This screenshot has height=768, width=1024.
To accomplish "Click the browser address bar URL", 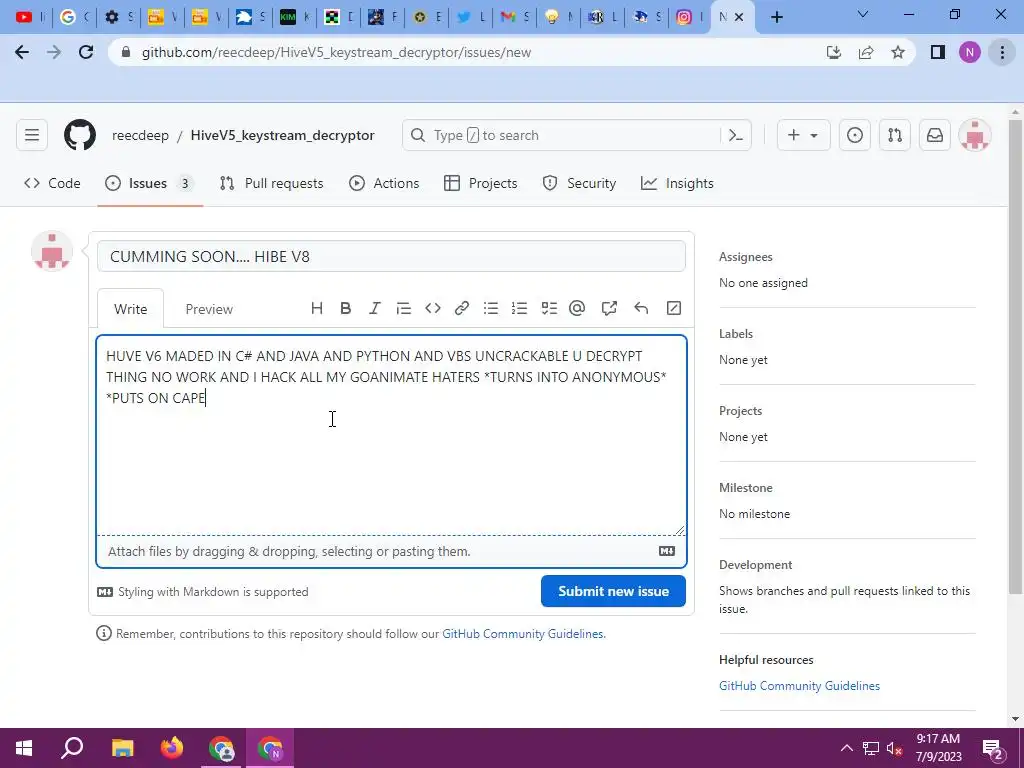I will 336,52.
